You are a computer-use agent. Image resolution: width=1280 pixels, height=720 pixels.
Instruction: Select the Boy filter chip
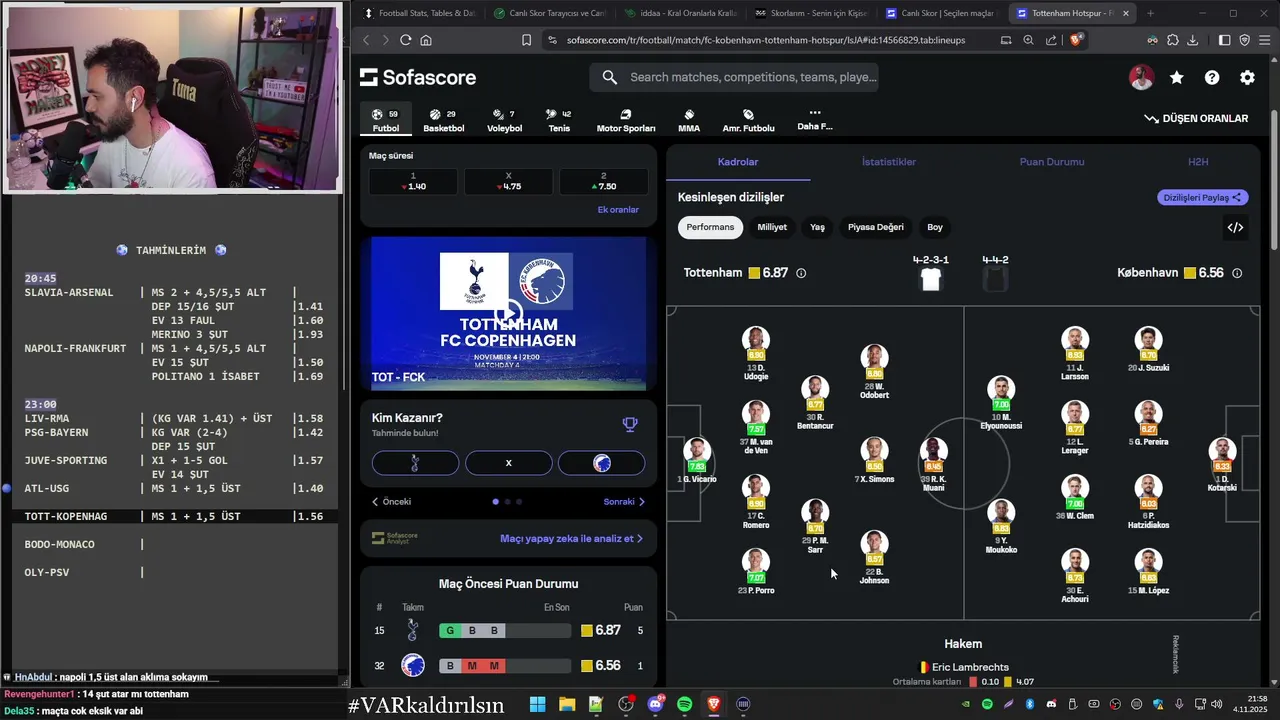935,227
